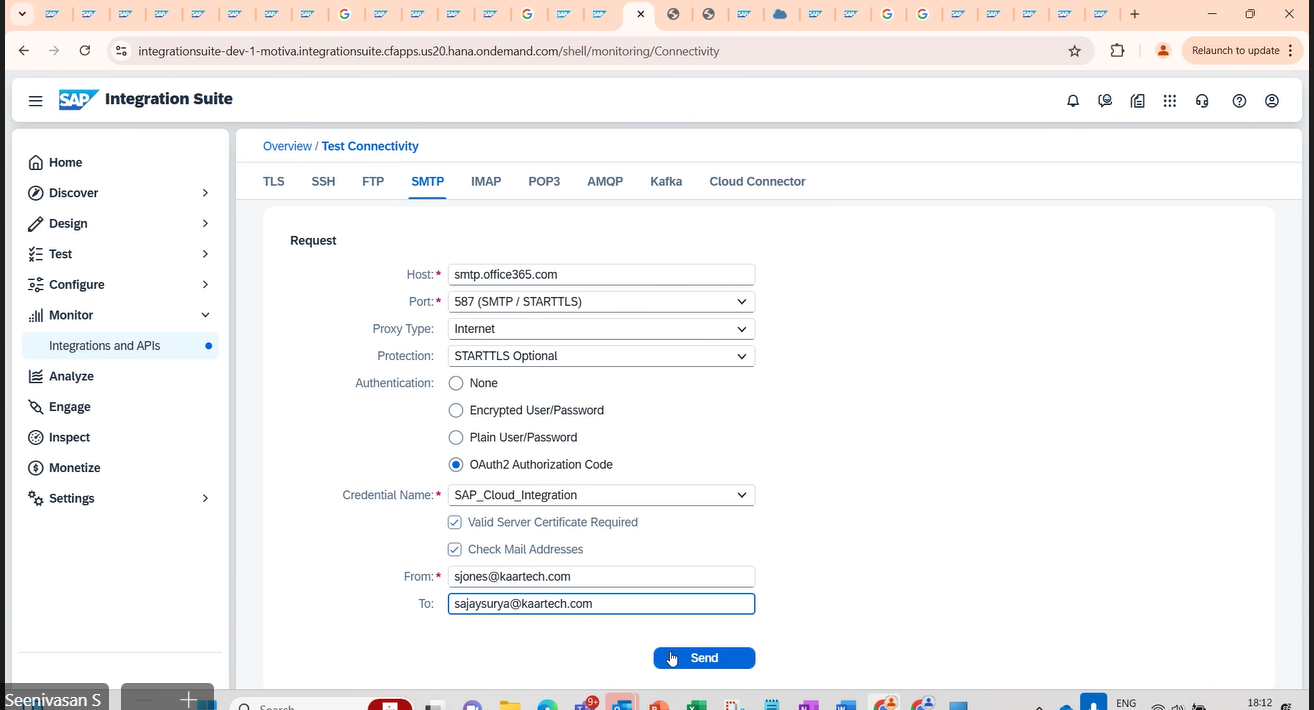Open the support headset icon

[1203, 101]
